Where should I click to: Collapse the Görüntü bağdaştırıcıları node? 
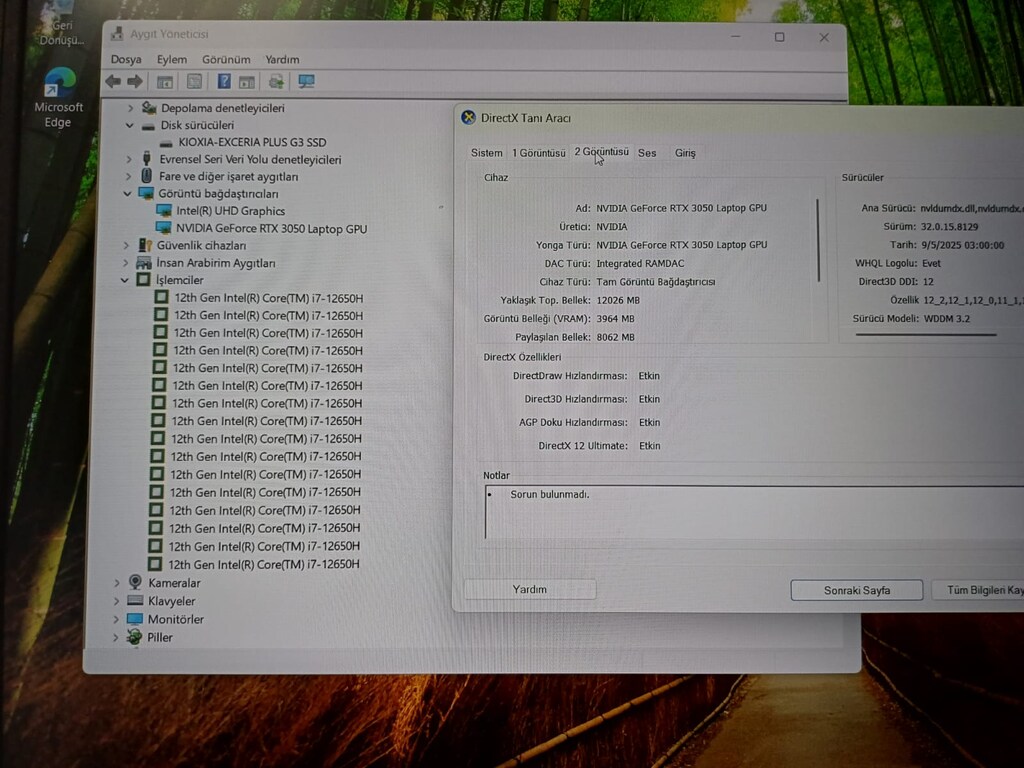[x=127, y=193]
